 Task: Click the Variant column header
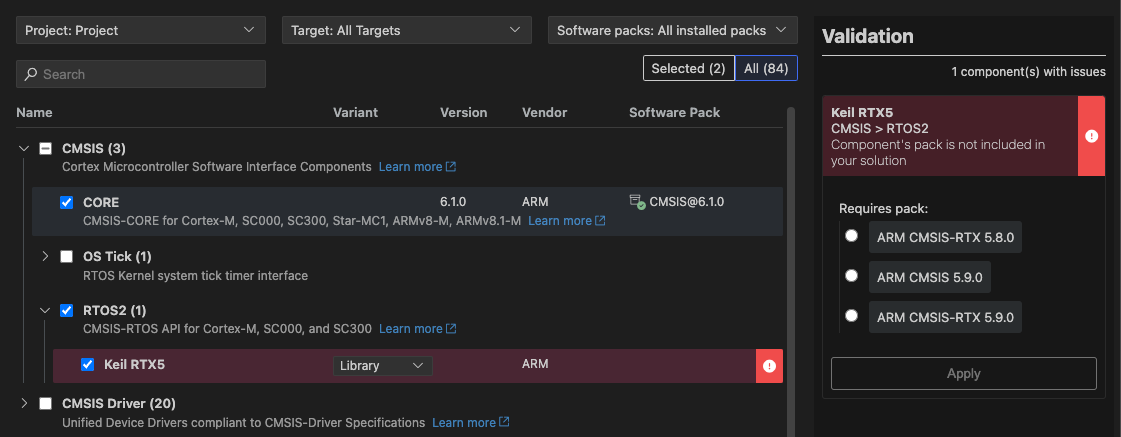tap(355, 113)
